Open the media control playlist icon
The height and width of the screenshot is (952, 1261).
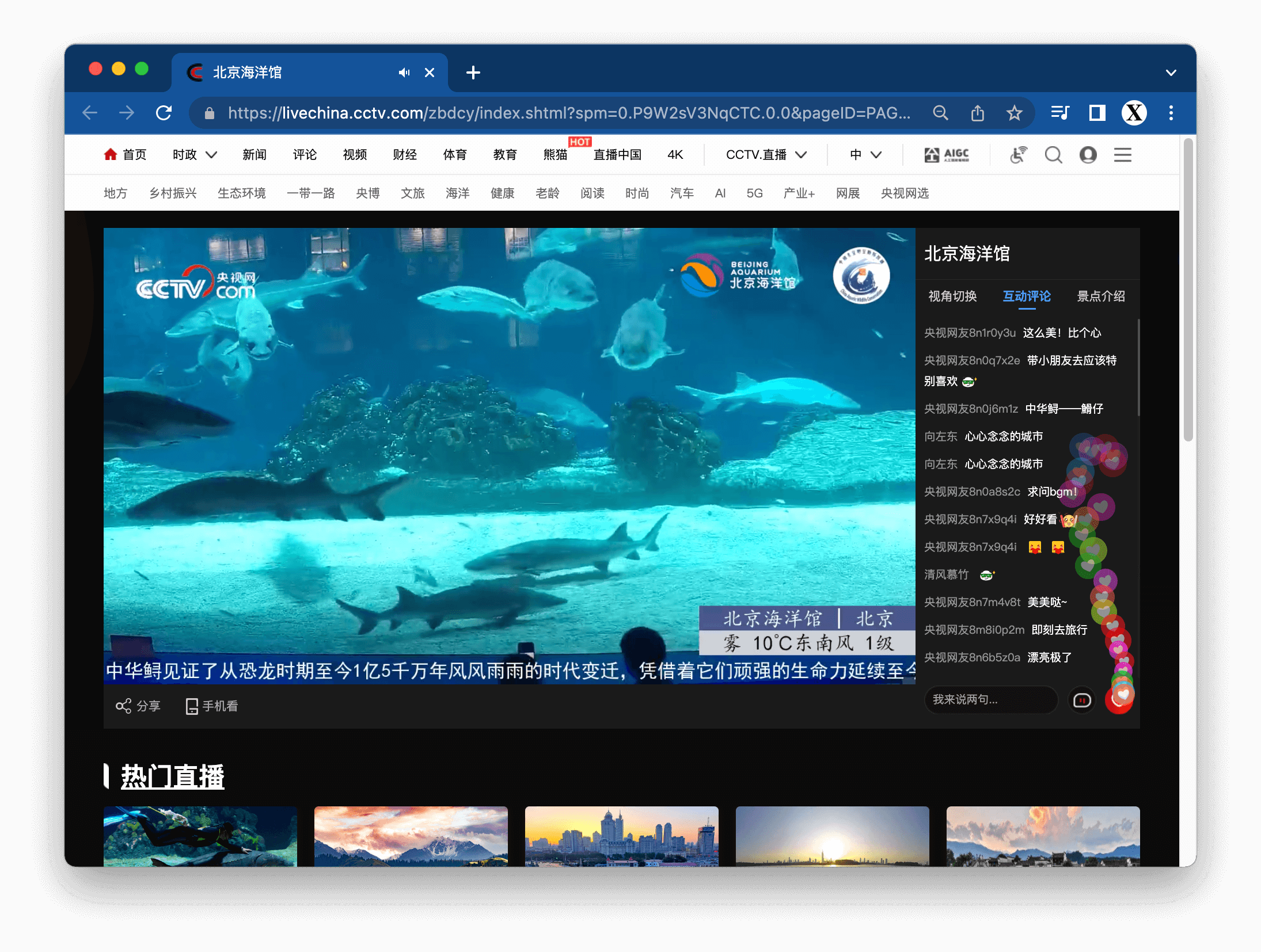pos(1059,113)
